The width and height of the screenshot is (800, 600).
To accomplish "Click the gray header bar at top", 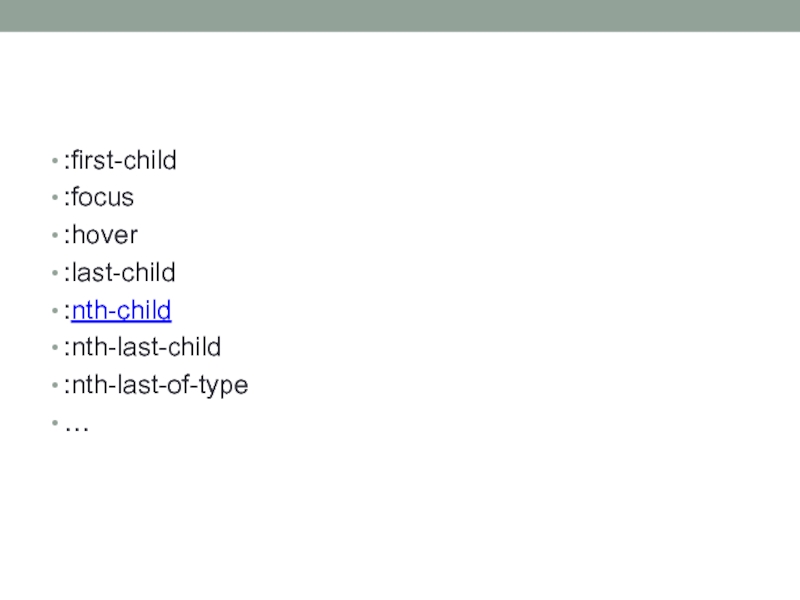I will click(x=400, y=15).
